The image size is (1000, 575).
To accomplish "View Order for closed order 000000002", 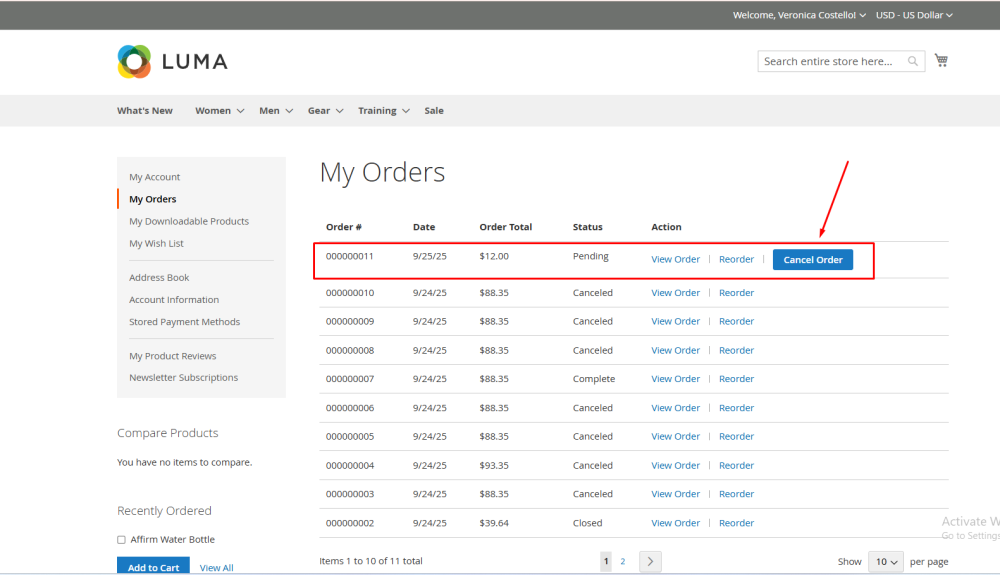I will 675,523.
